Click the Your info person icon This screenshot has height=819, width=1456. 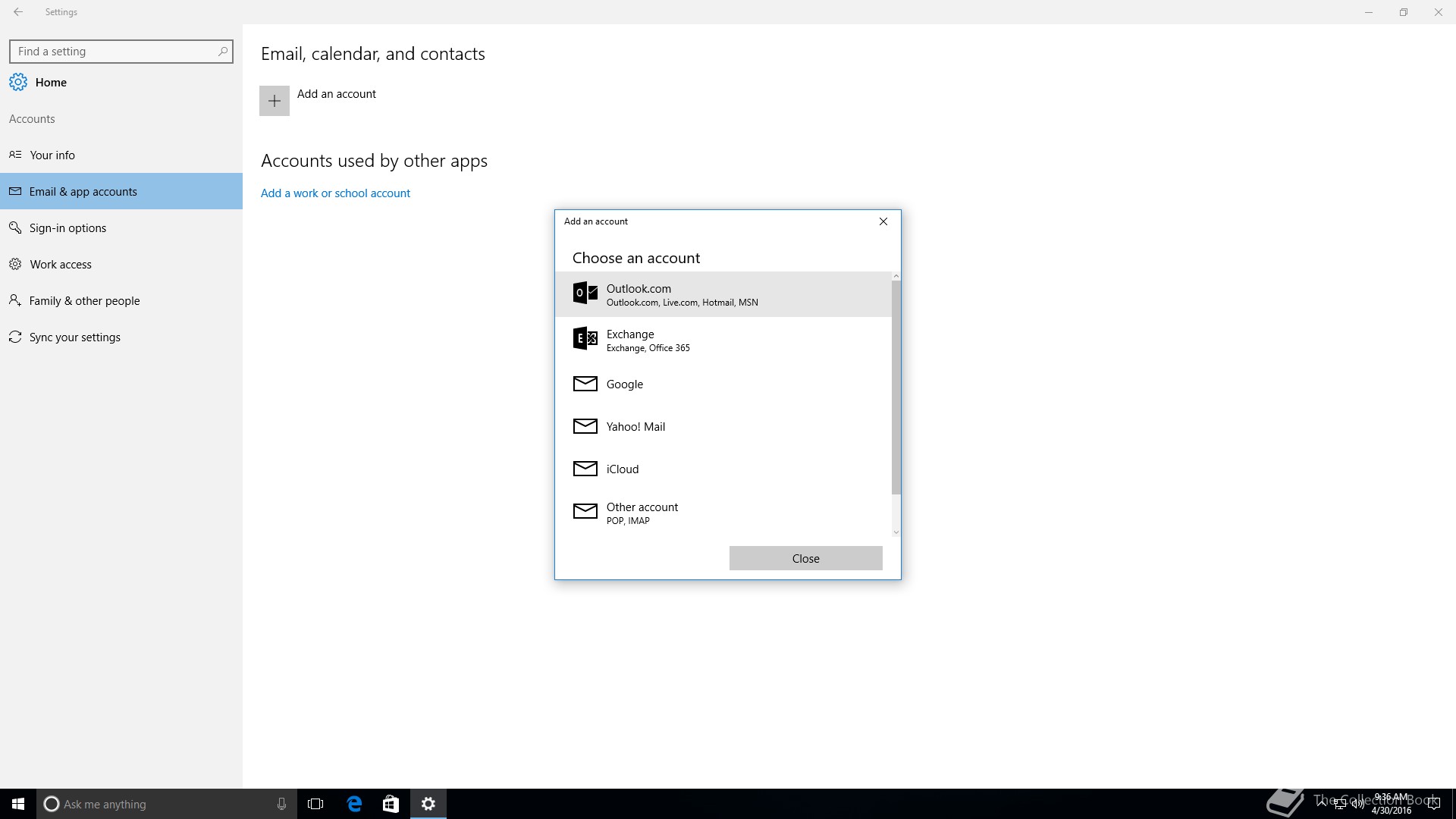[x=15, y=155]
